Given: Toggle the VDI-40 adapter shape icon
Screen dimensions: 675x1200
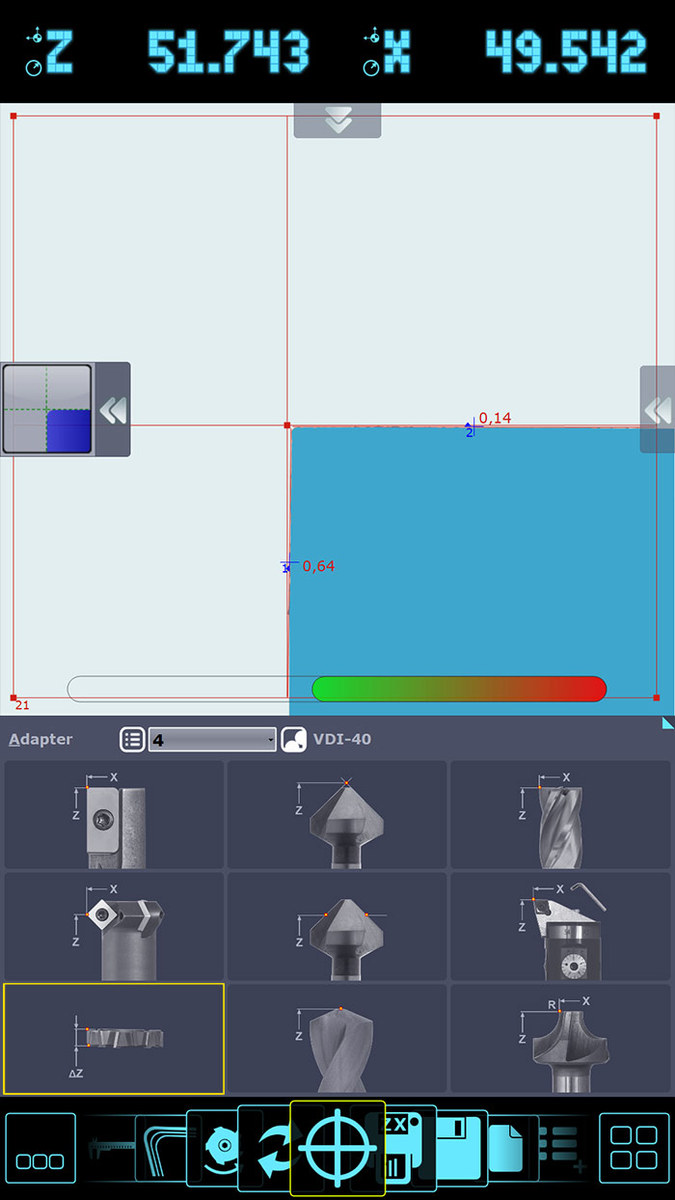Looking at the screenshot, I should pyautogui.click(x=294, y=740).
